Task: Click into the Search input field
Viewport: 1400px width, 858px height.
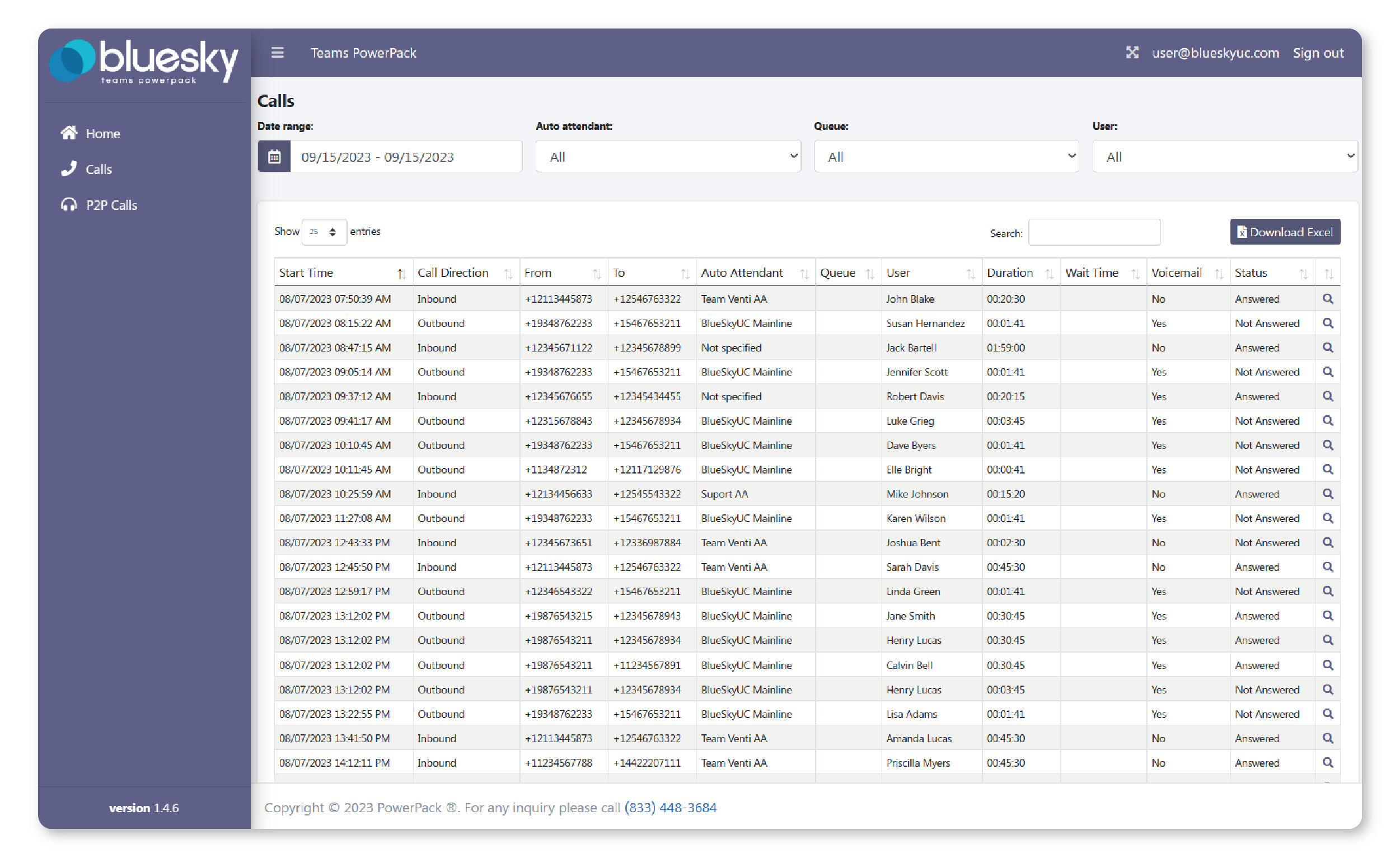Action: pos(1094,232)
